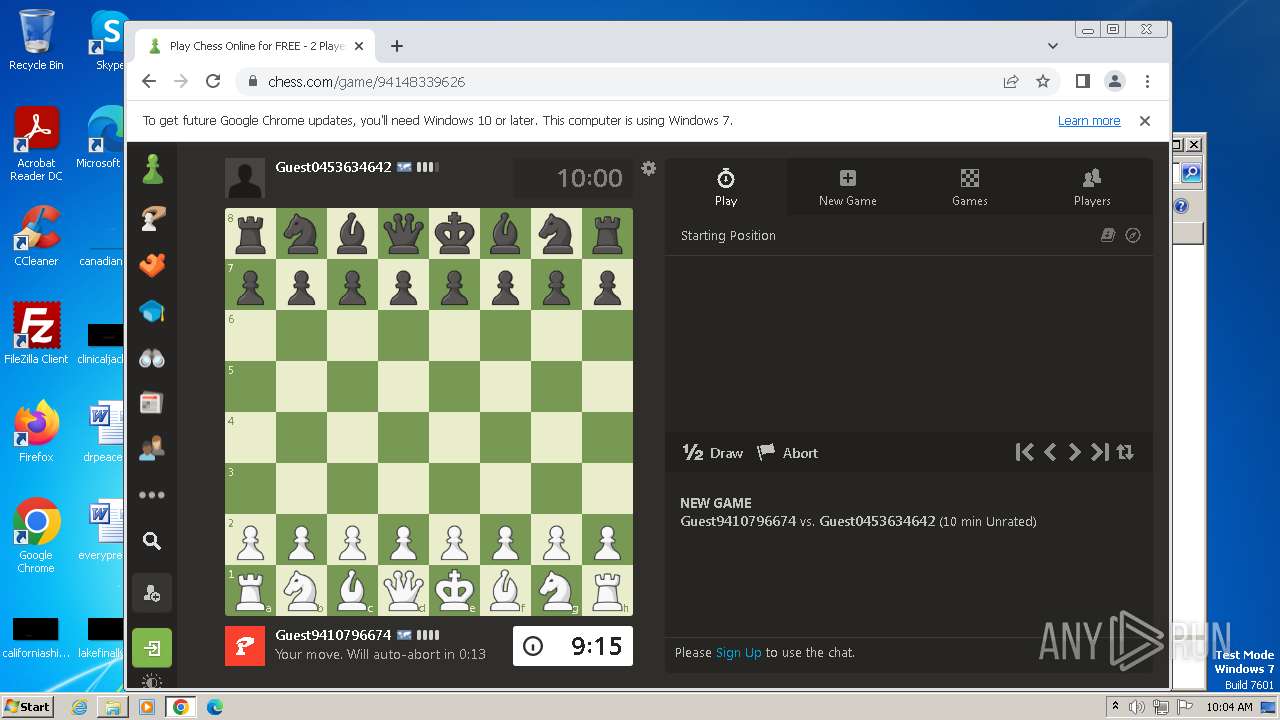Click the Sign Up link in chat
The height and width of the screenshot is (720, 1280).
[x=739, y=653]
